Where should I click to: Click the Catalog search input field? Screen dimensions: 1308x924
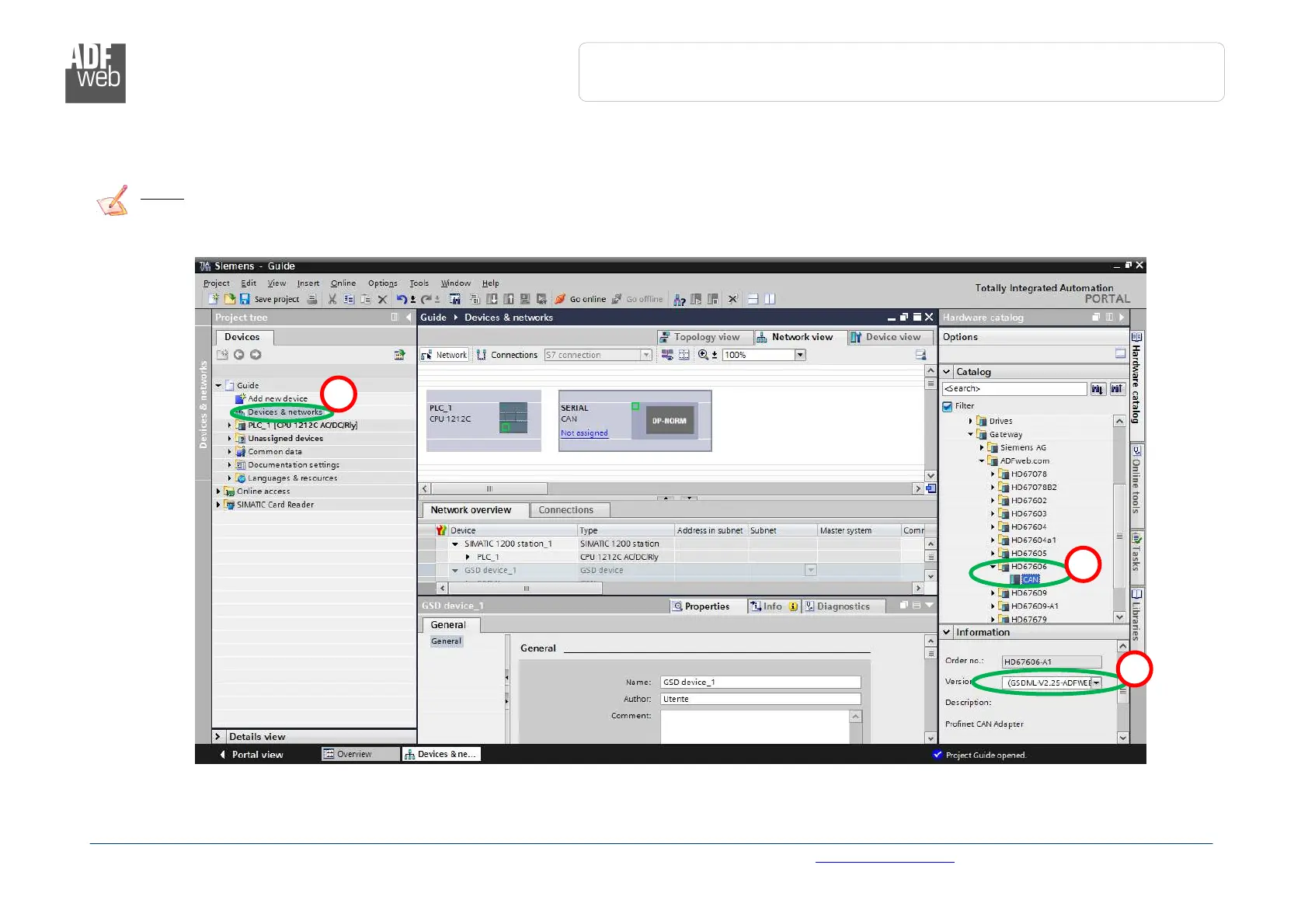(1014, 389)
